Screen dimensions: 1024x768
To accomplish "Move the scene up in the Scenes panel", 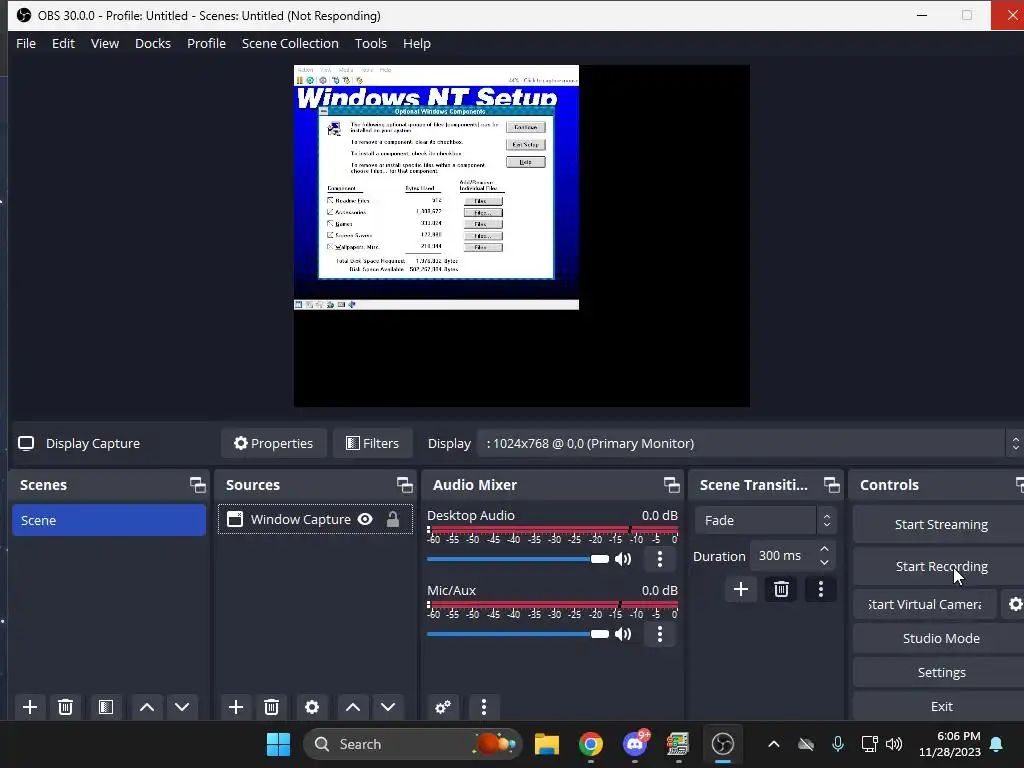I will [147, 707].
